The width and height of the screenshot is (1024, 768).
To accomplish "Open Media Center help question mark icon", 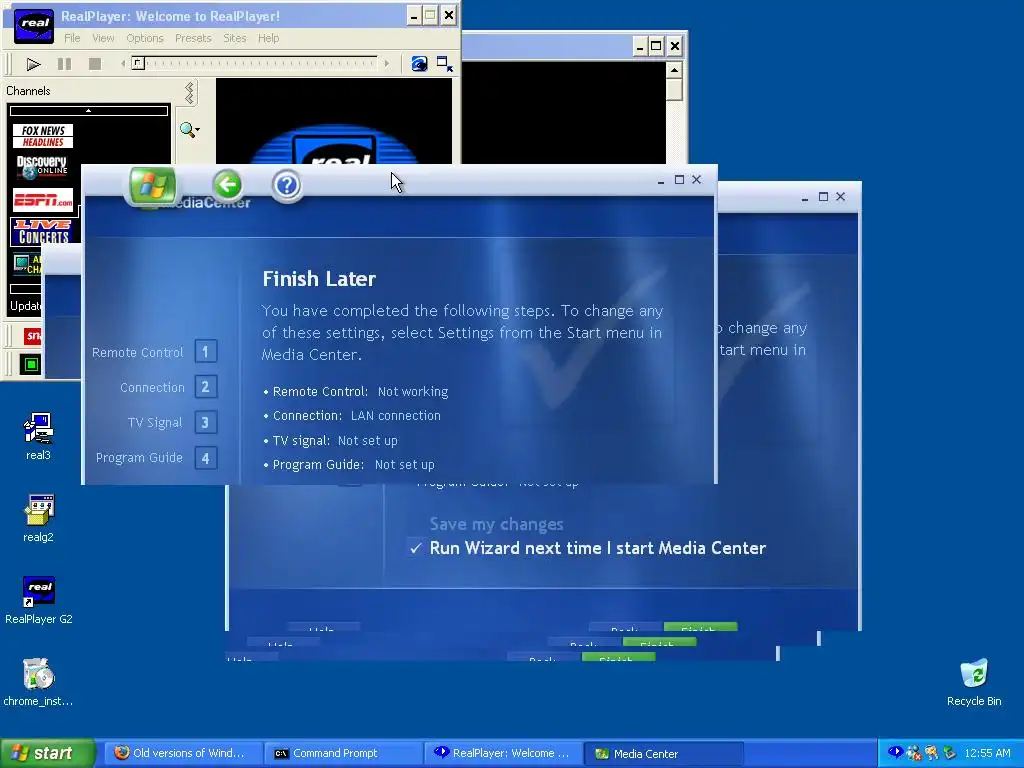I will [x=287, y=185].
